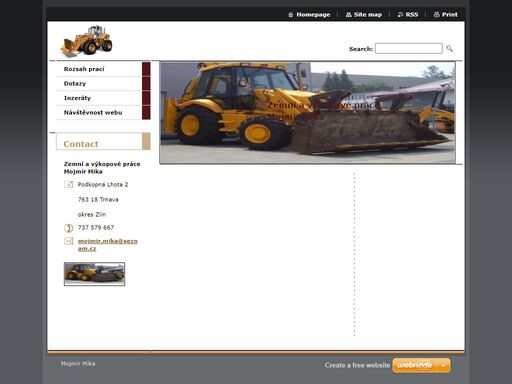Open the small excavator thumbnail
Viewport: 512px width, 384px height.
pyautogui.click(x=94, y=274)
